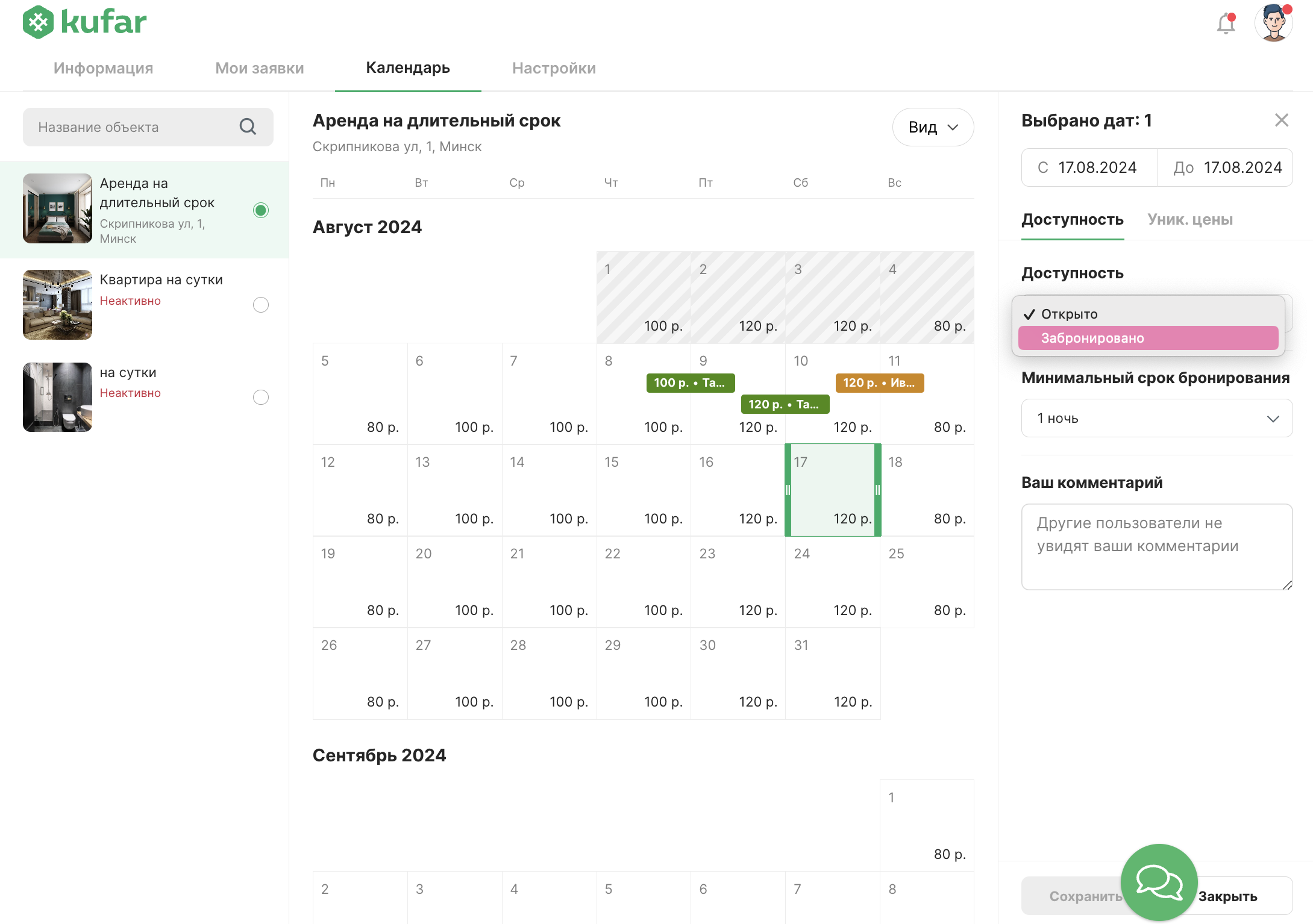This screenshot has width=1313, height=924.
Task: Click the 'Аренда на длительный срок' listing title
Action: click(157, 193)
